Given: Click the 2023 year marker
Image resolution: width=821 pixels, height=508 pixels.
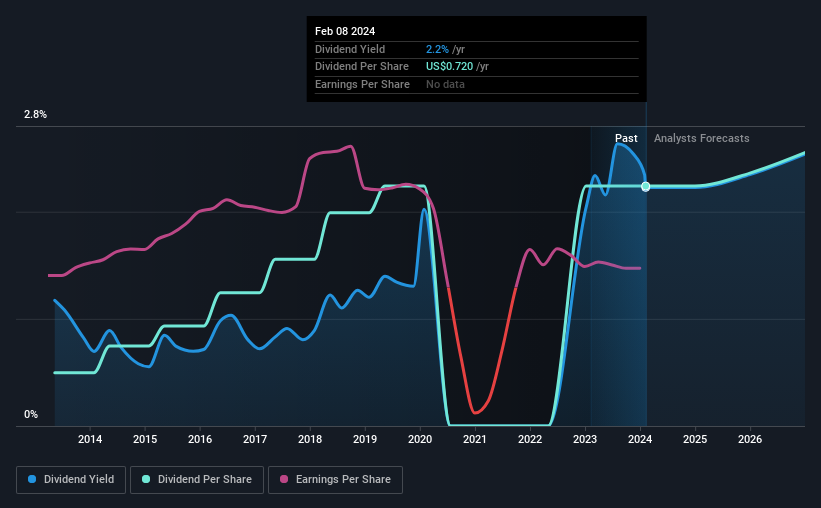Looking at the screenshot, I should pos(585,439).
